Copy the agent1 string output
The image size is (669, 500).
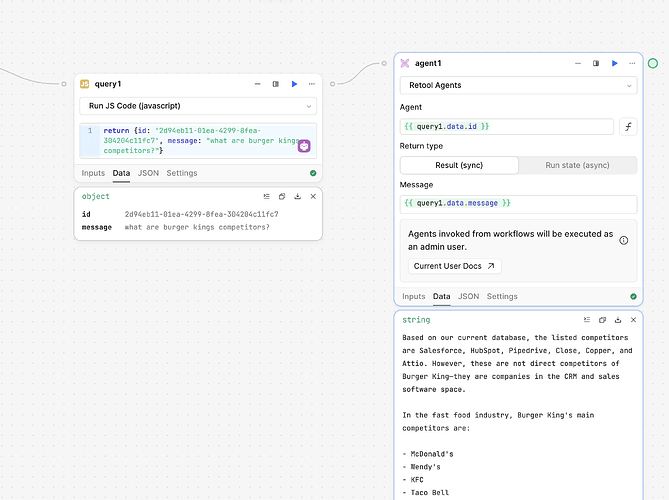pos(602,320)
